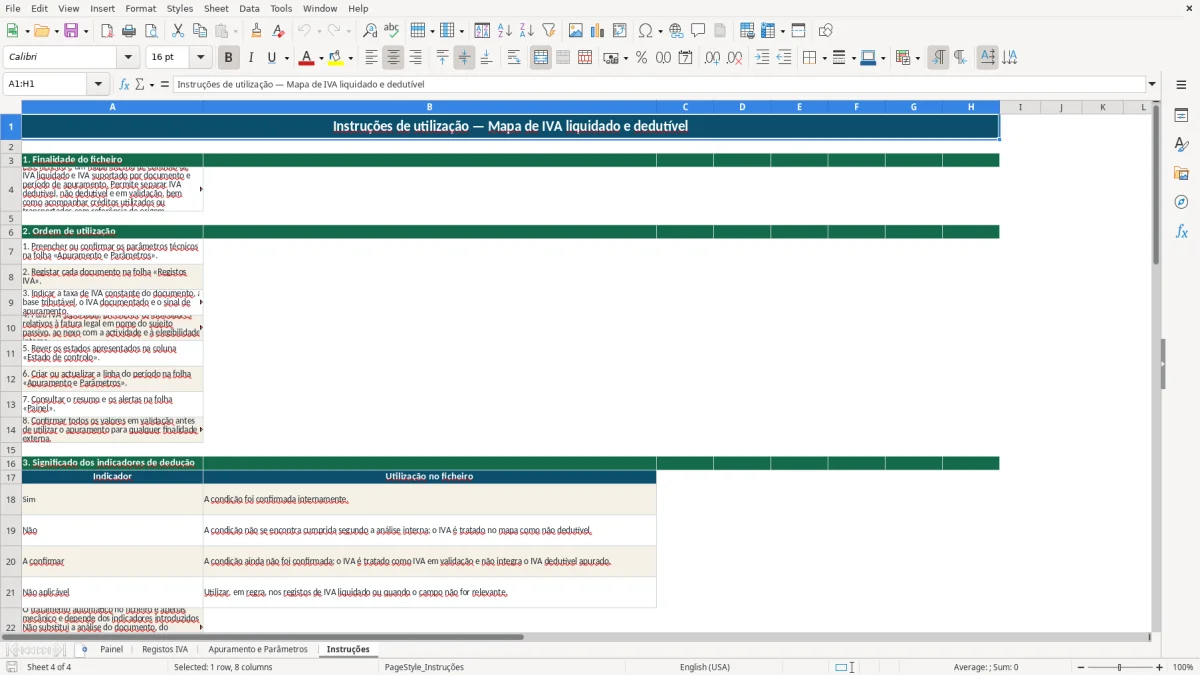Open the font color dropdown arrow
The image size is (1200, 675).
pyautogui.click(x=322, y=58)
